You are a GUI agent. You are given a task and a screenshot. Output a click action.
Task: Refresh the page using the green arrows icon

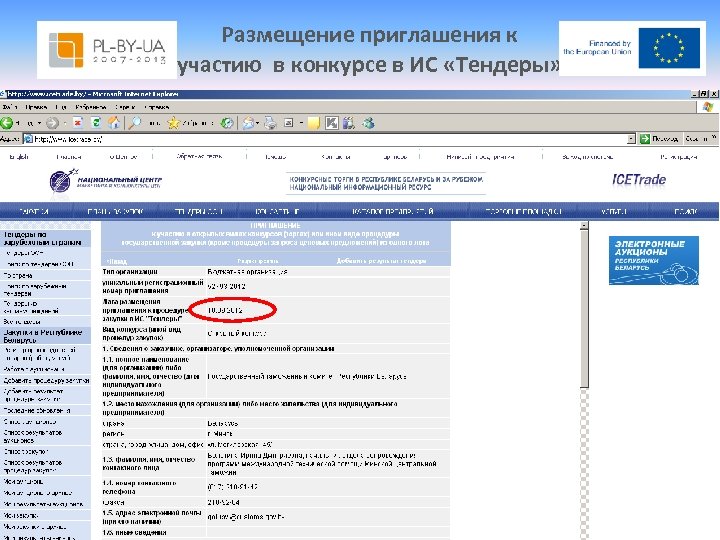[96, 123]
